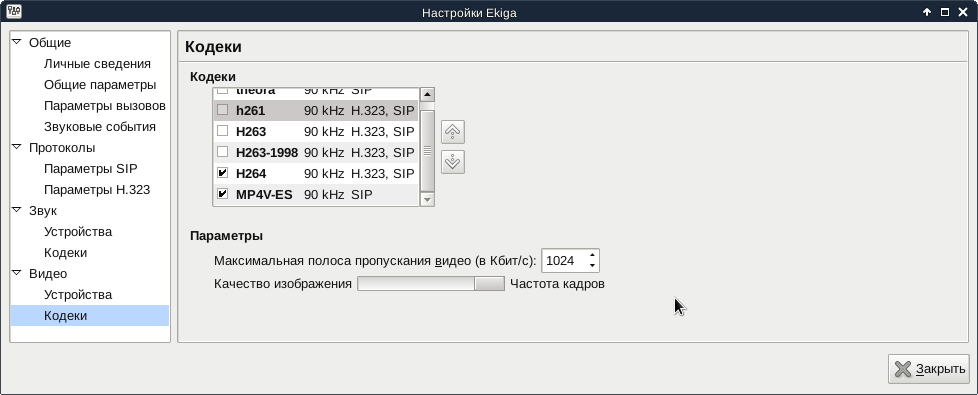Click the Общие category label
This screenshot has height=395, width=978.
(50, 42)
